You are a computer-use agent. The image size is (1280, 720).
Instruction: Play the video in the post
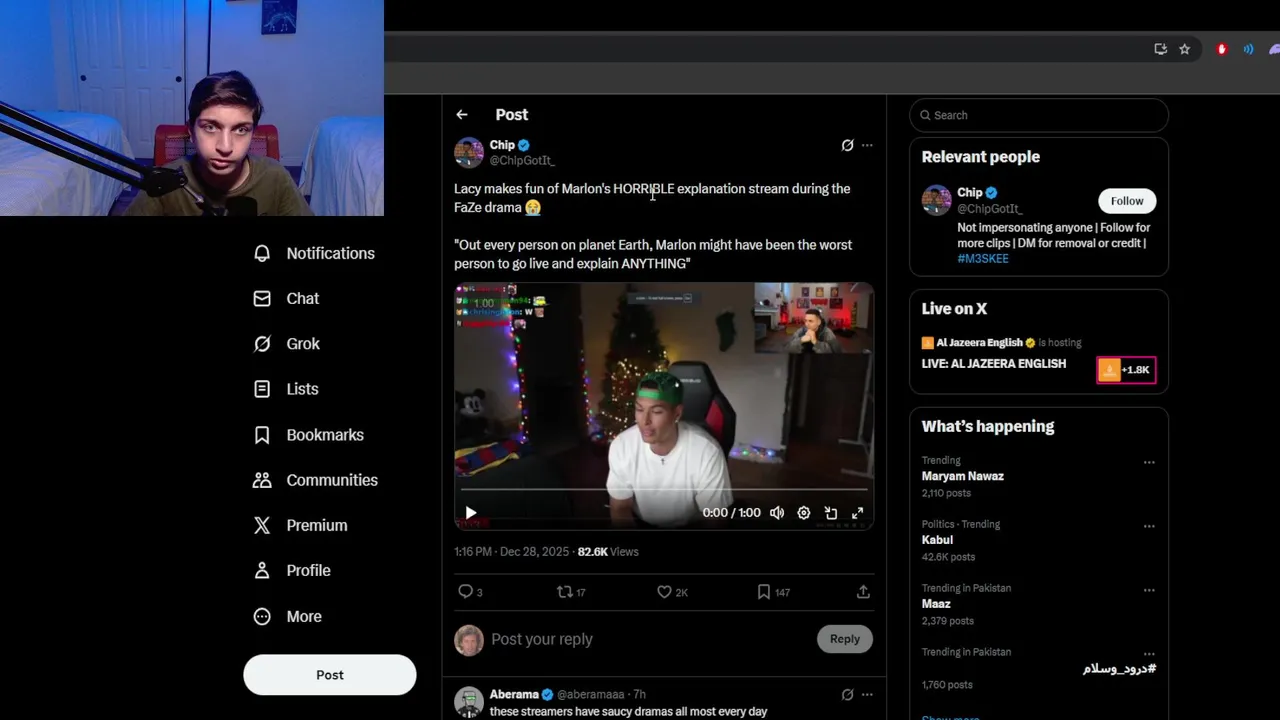[x=471, y=513]
